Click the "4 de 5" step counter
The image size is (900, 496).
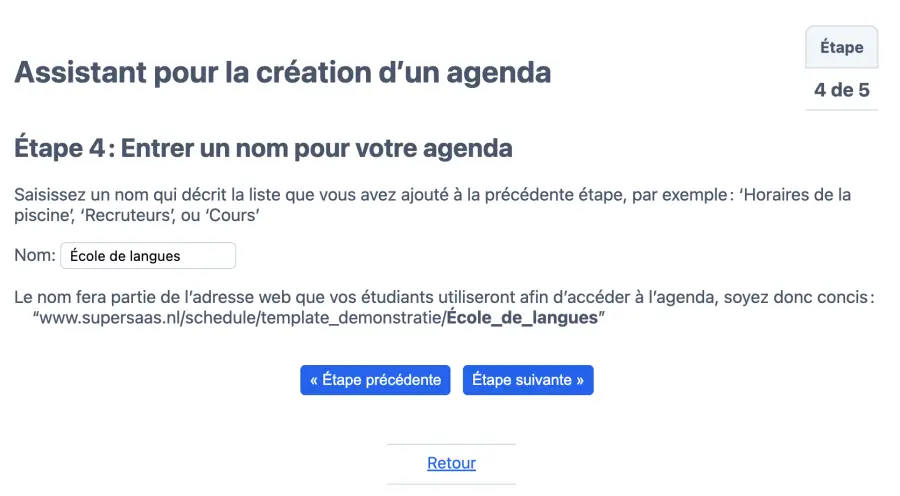841,90
